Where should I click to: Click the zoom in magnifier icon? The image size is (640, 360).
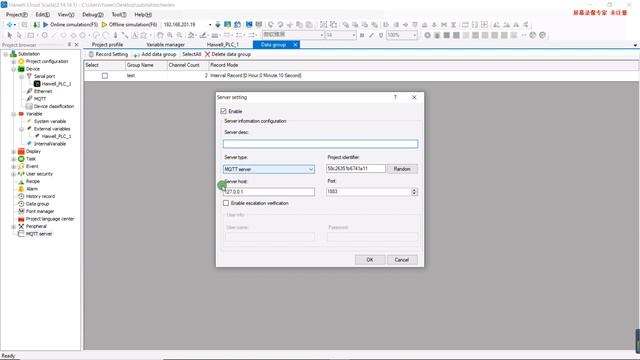(x=170, y=36)
